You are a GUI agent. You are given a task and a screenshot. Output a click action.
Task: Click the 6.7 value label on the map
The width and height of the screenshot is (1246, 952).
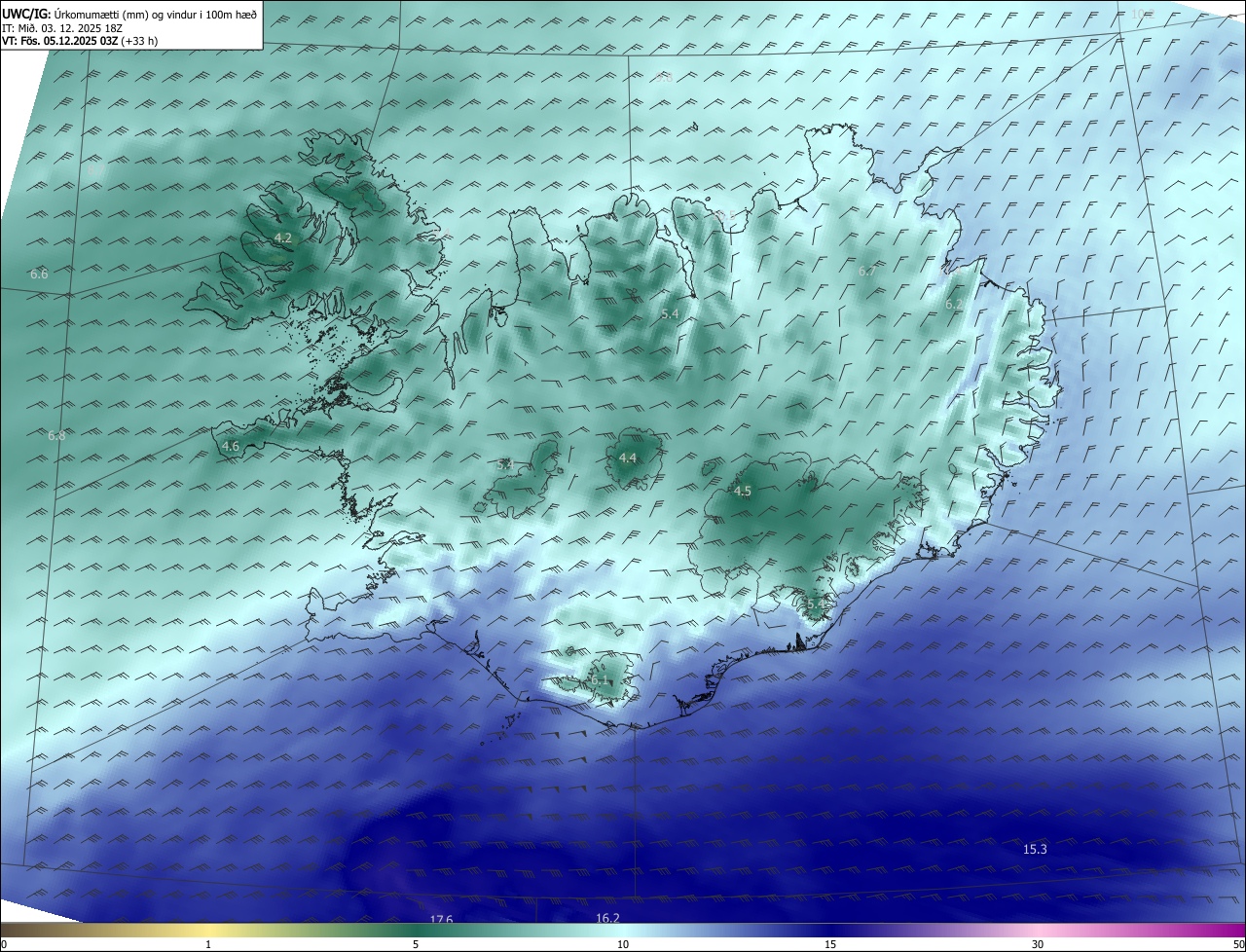[866, 271]
